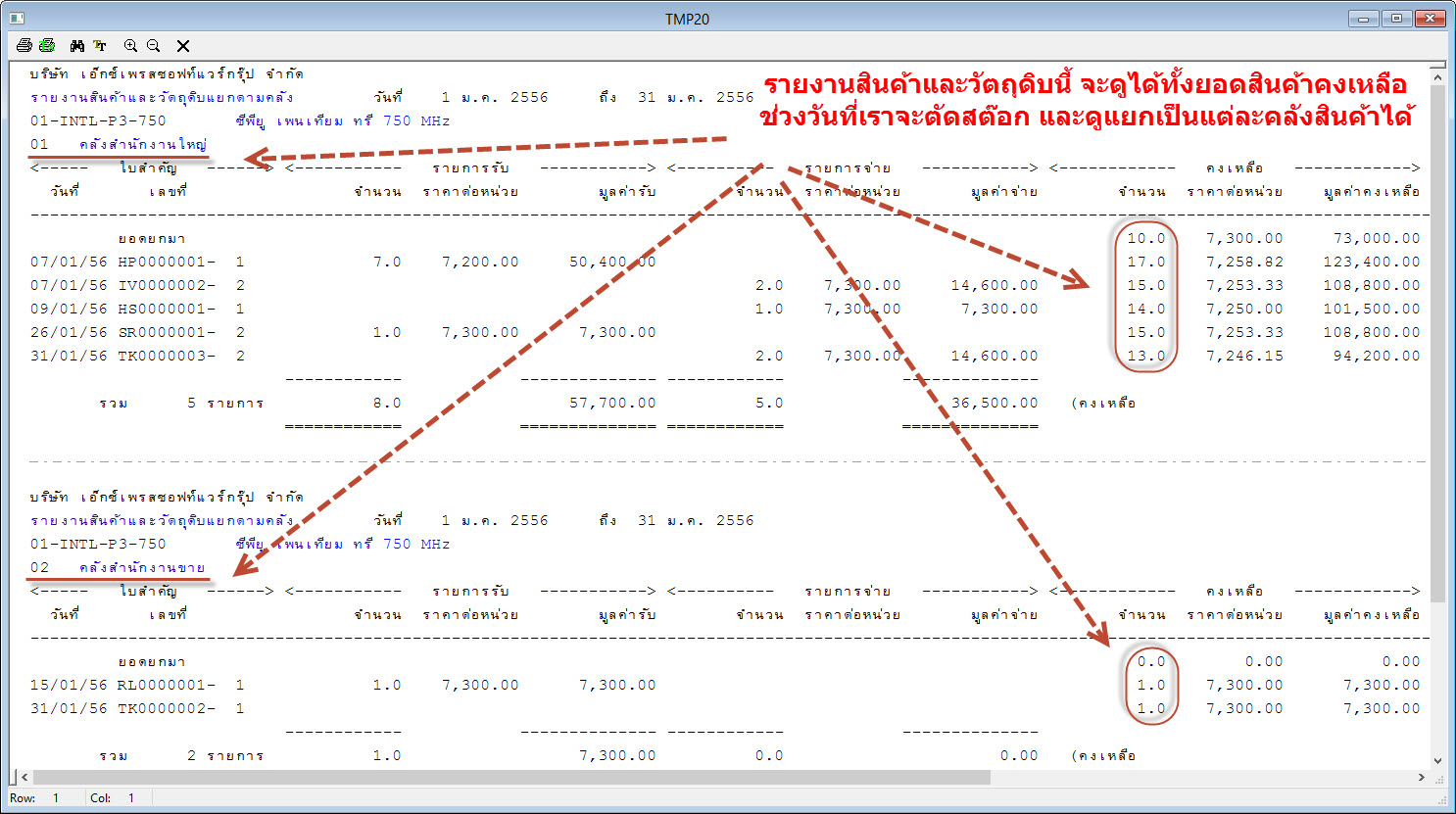The width and height of the screenshot is (1456, 814).
Task: Click the RL0000001 entry dated 15/01/56
Action: (167, 685)
